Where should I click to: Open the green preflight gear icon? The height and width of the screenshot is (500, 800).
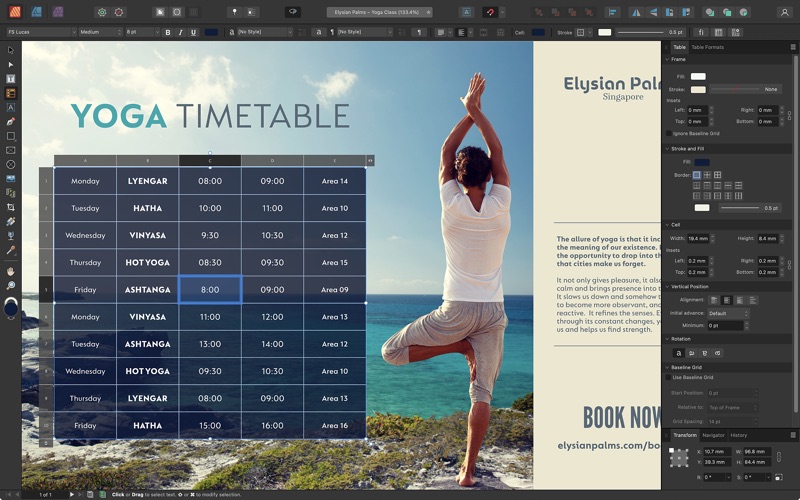[102, 12]
